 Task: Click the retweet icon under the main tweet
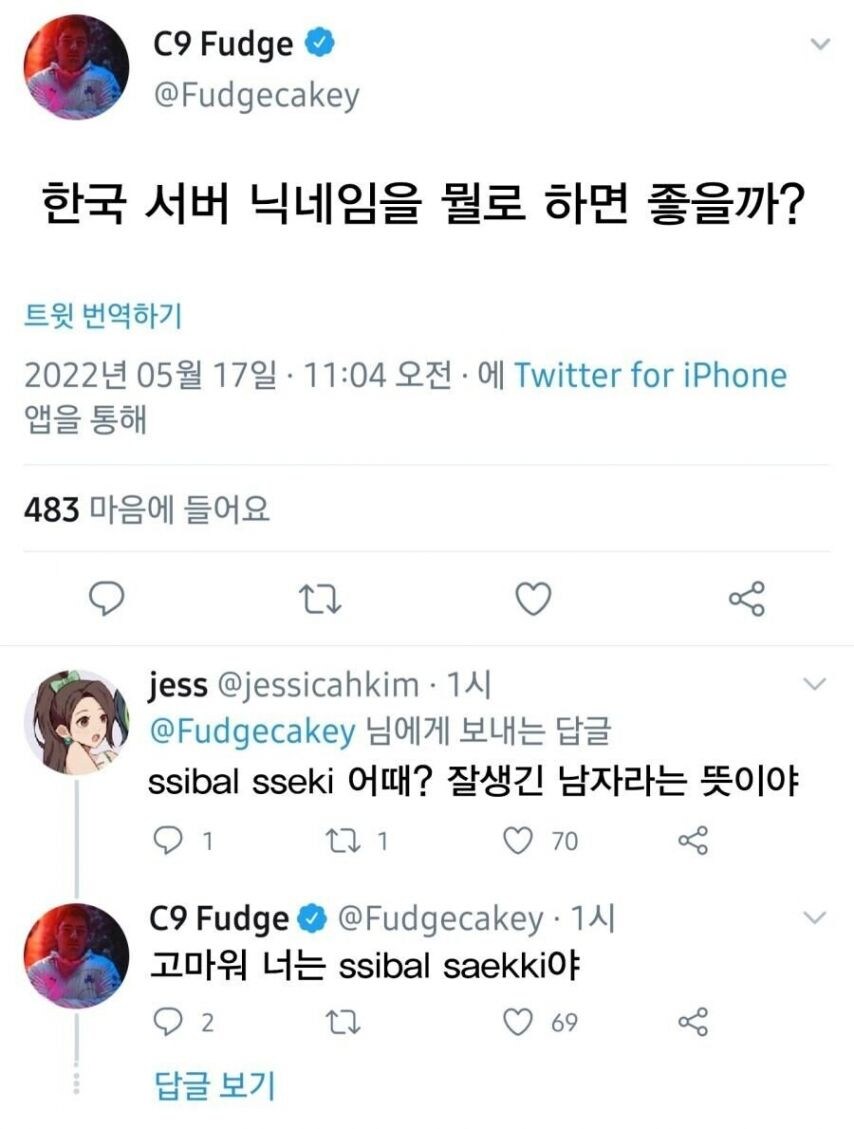(321, 598)
